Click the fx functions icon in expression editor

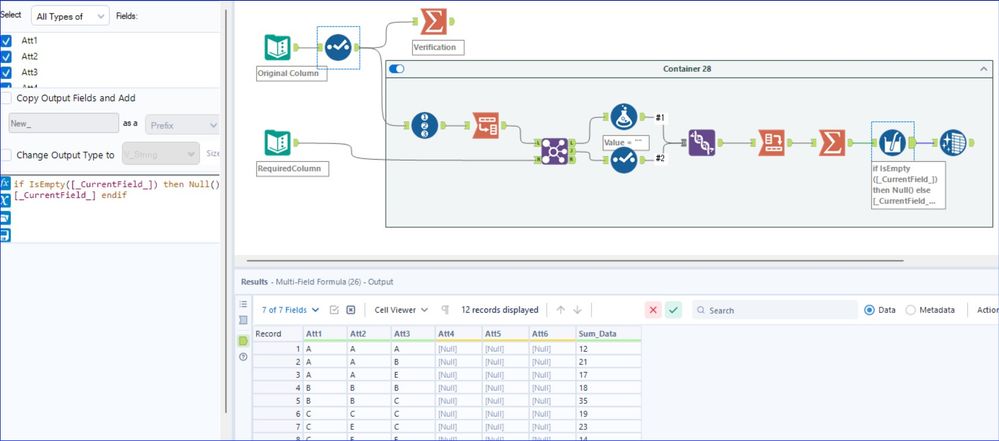5,184
